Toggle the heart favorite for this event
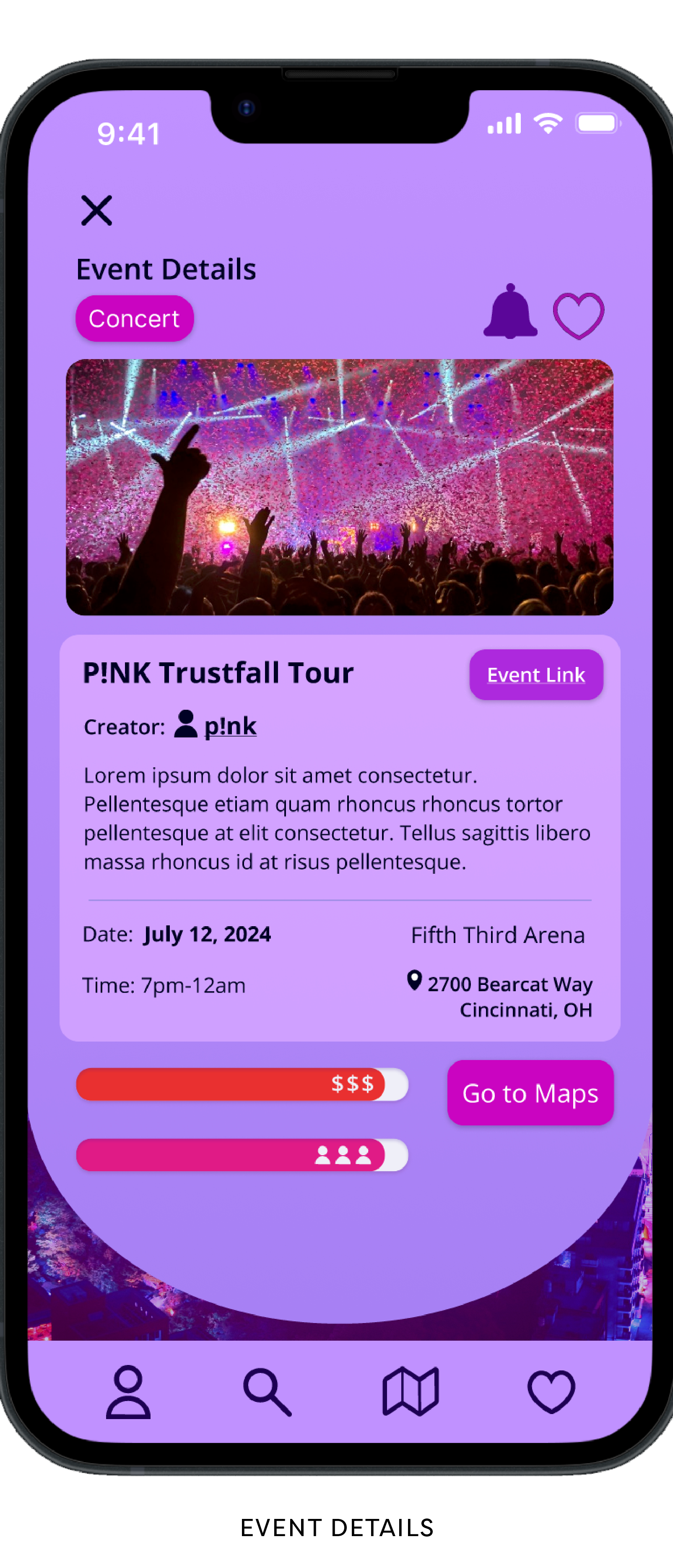 [x=578, y=315]
